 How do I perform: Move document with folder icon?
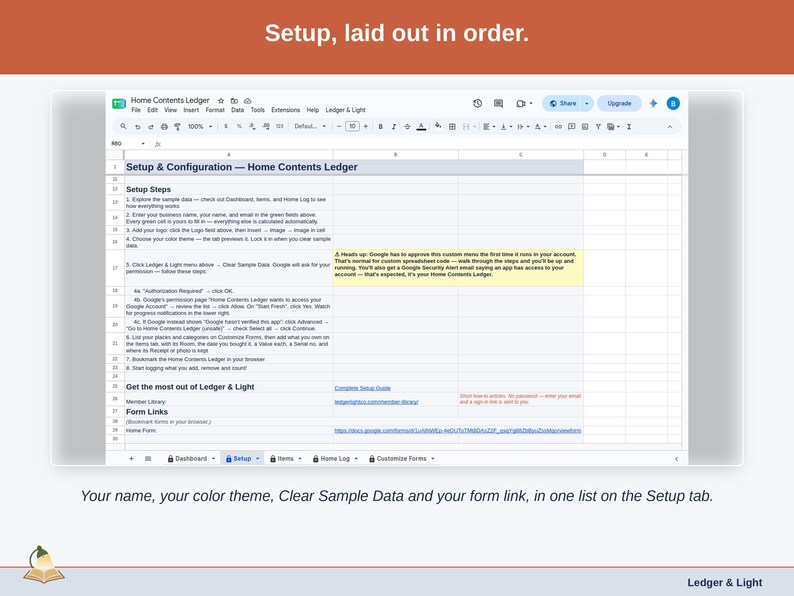pos(234,101)
